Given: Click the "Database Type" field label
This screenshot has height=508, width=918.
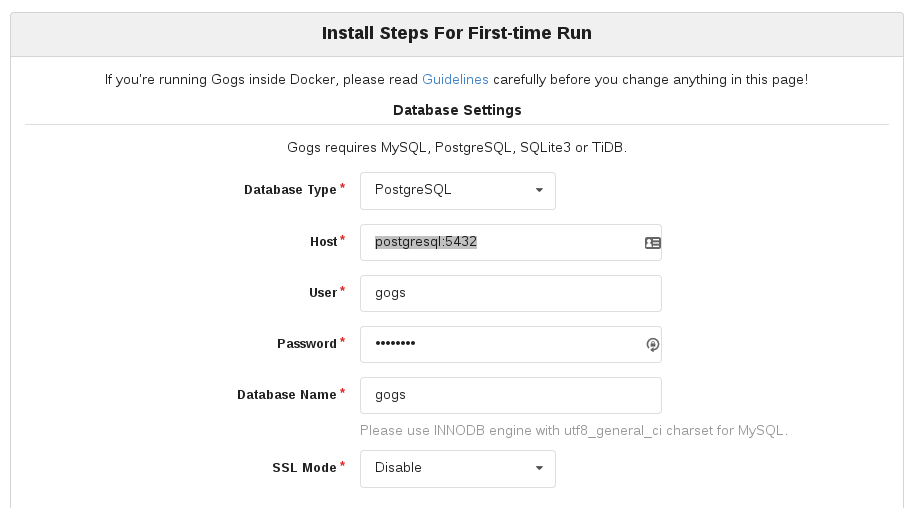Looking at the screenshot, I should coord(290,190).
